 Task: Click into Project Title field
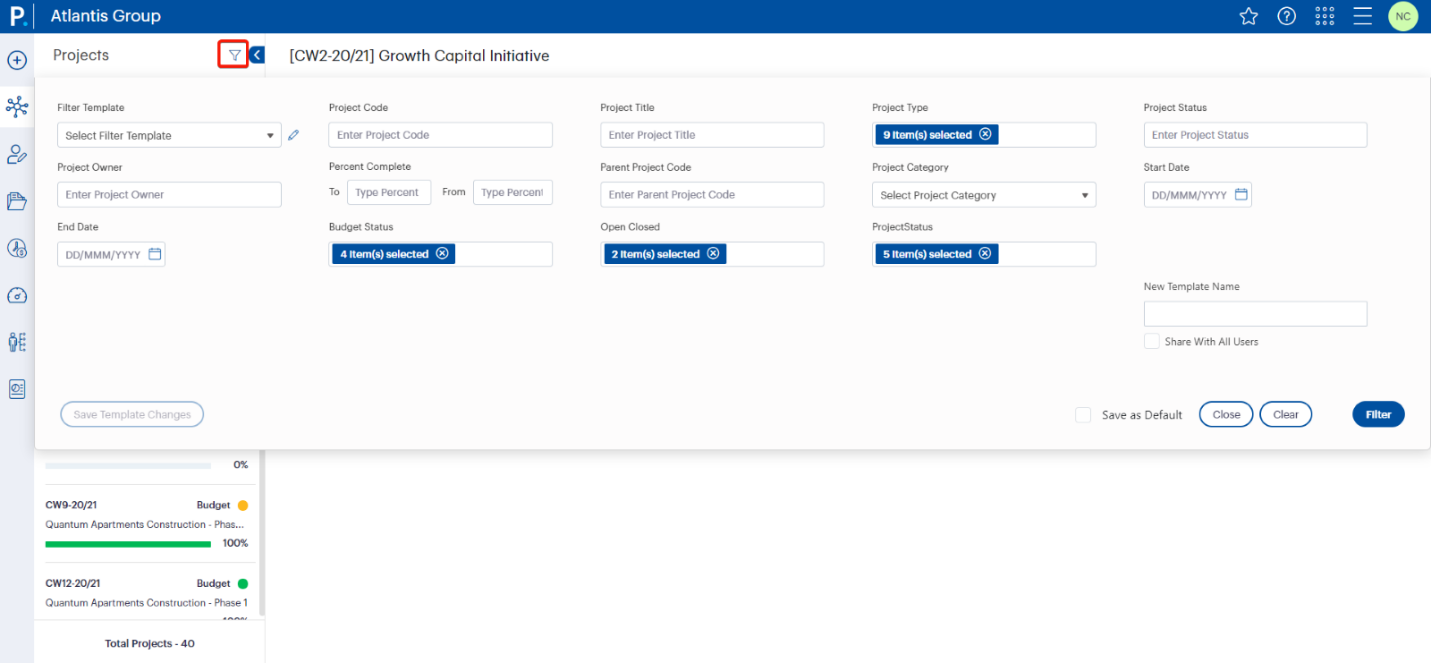pyautogui.click(x=712, y=135)
